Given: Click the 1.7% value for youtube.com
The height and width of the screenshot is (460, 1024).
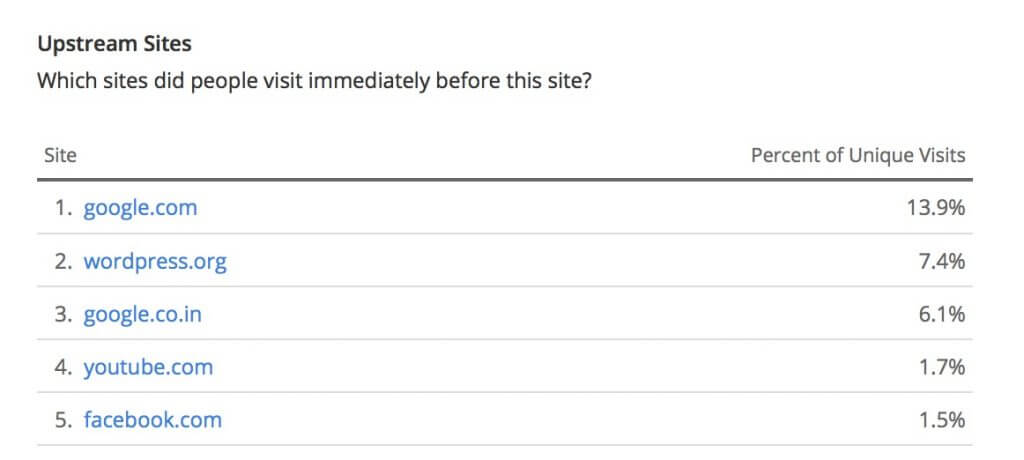Looking at the screenshot, I should [x=941, y=367].
